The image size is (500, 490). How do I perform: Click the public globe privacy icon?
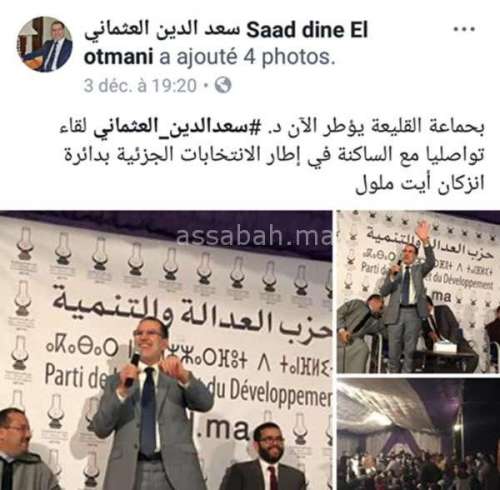(x=223, y=85)
